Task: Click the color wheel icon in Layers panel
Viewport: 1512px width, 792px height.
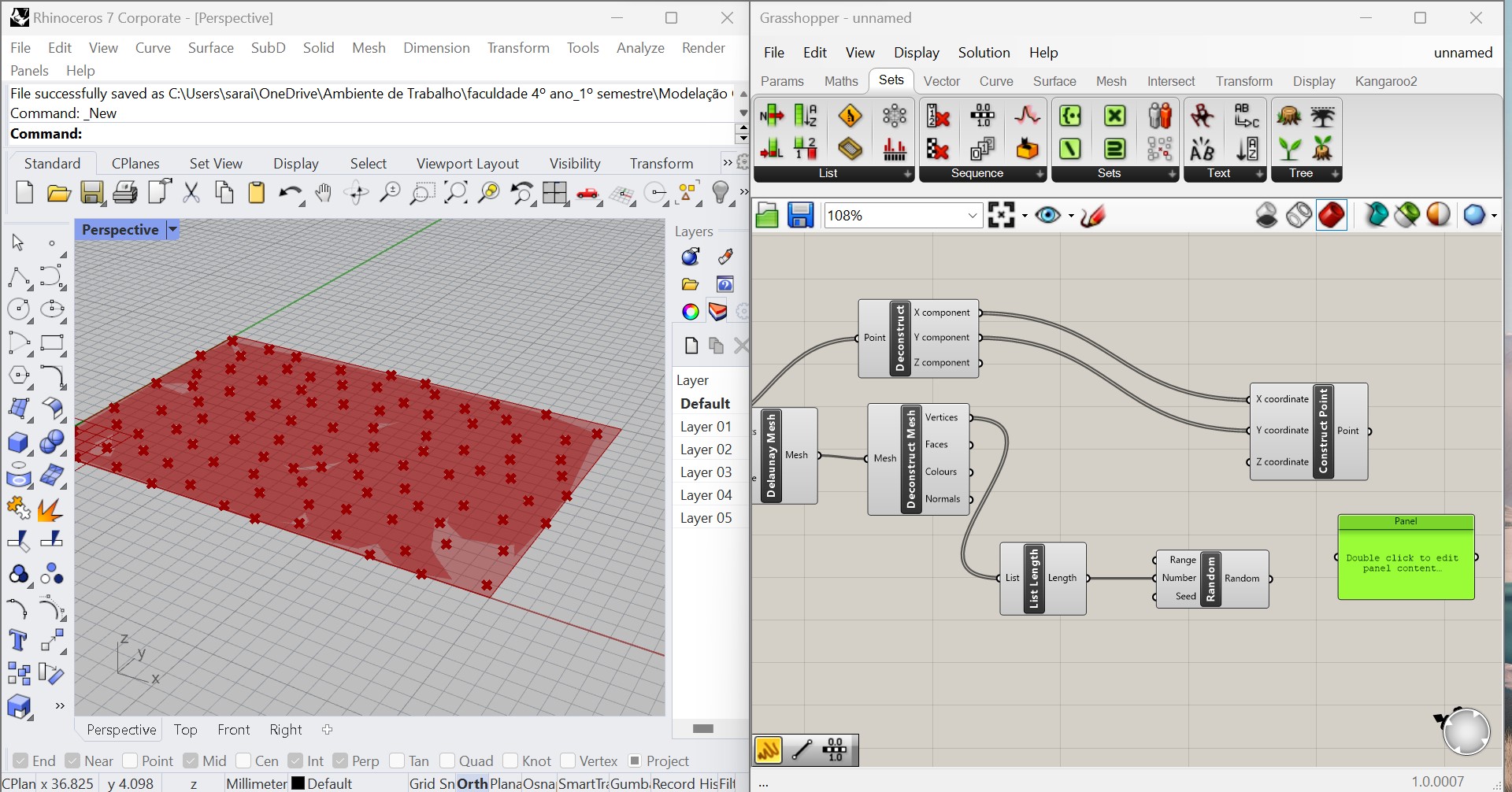Action: pyautogui.click(x=691, y=312)
